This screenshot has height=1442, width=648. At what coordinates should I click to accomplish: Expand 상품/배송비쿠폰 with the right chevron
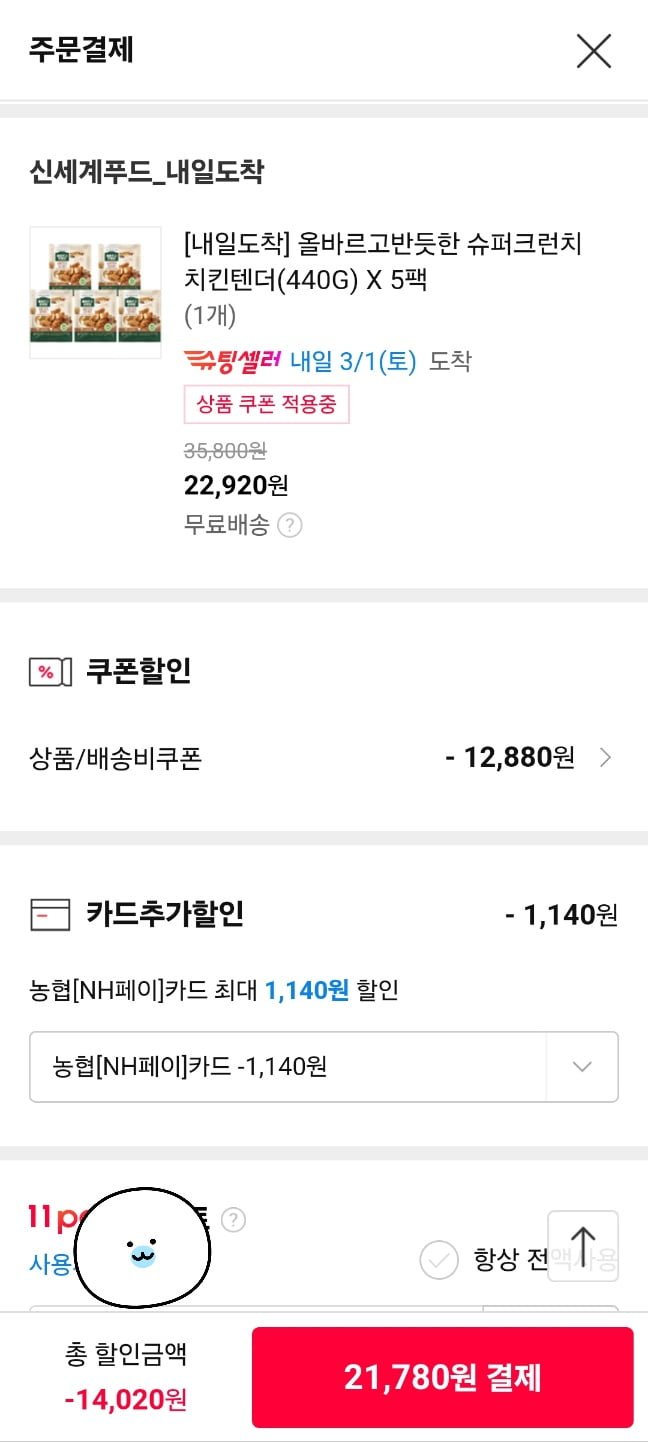605,758
